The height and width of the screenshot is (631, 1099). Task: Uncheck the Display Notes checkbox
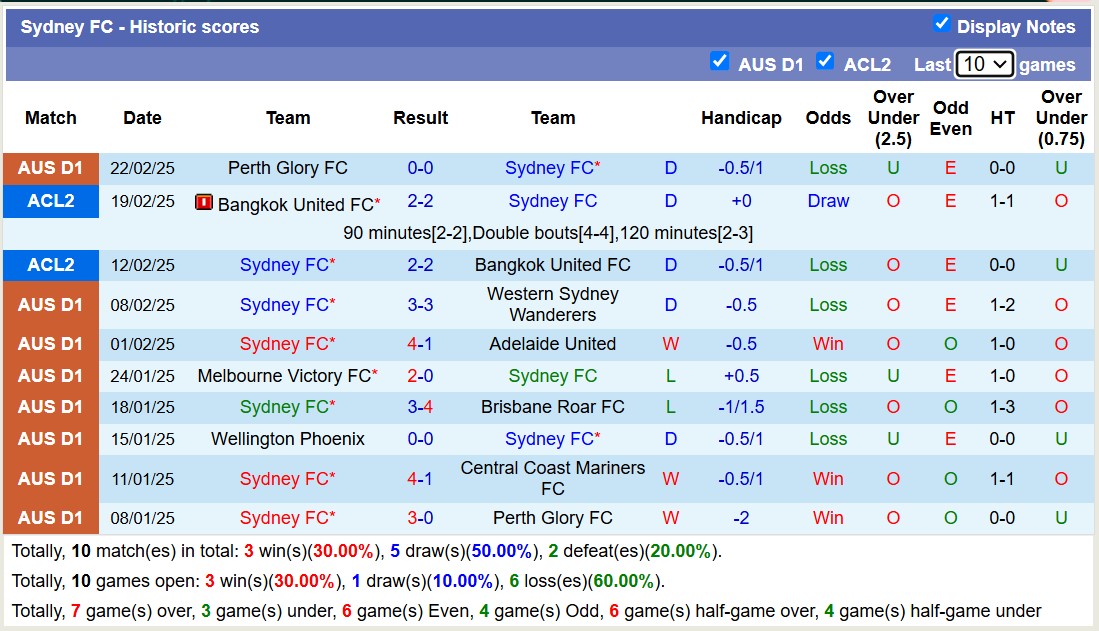[x=941, y=26]
